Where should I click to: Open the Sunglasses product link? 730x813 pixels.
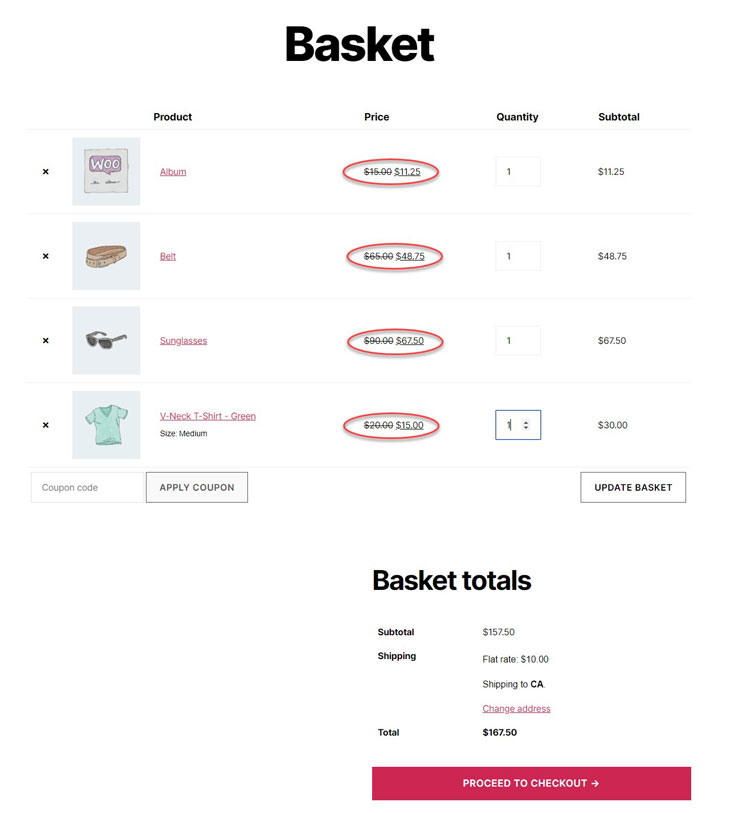point(184,341)
